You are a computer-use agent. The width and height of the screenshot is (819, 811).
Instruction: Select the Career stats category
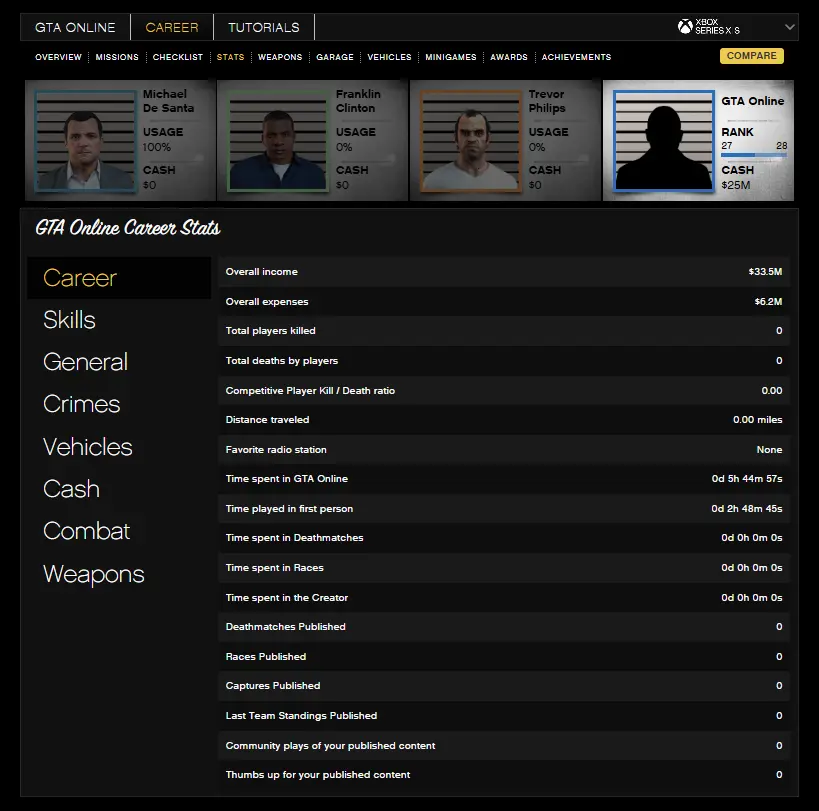coord(119,278)
